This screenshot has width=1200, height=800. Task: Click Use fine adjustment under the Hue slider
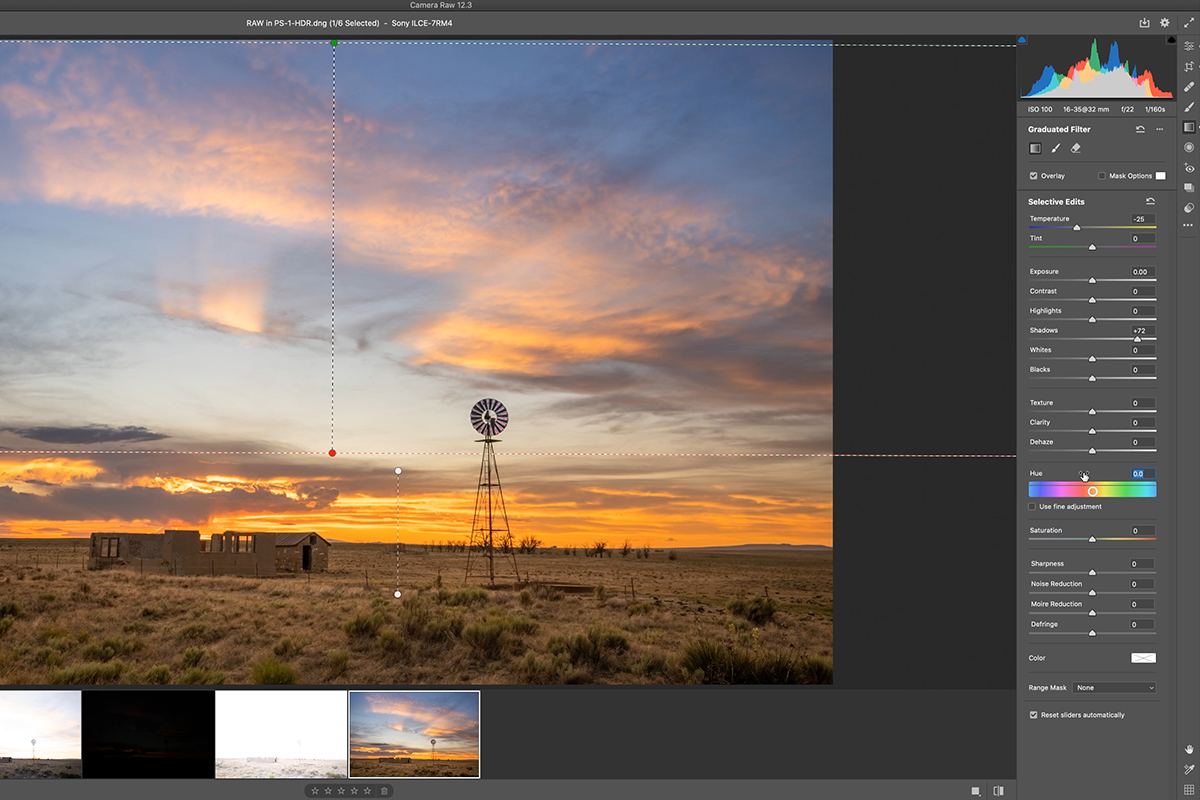click(x=1032, y=506)
